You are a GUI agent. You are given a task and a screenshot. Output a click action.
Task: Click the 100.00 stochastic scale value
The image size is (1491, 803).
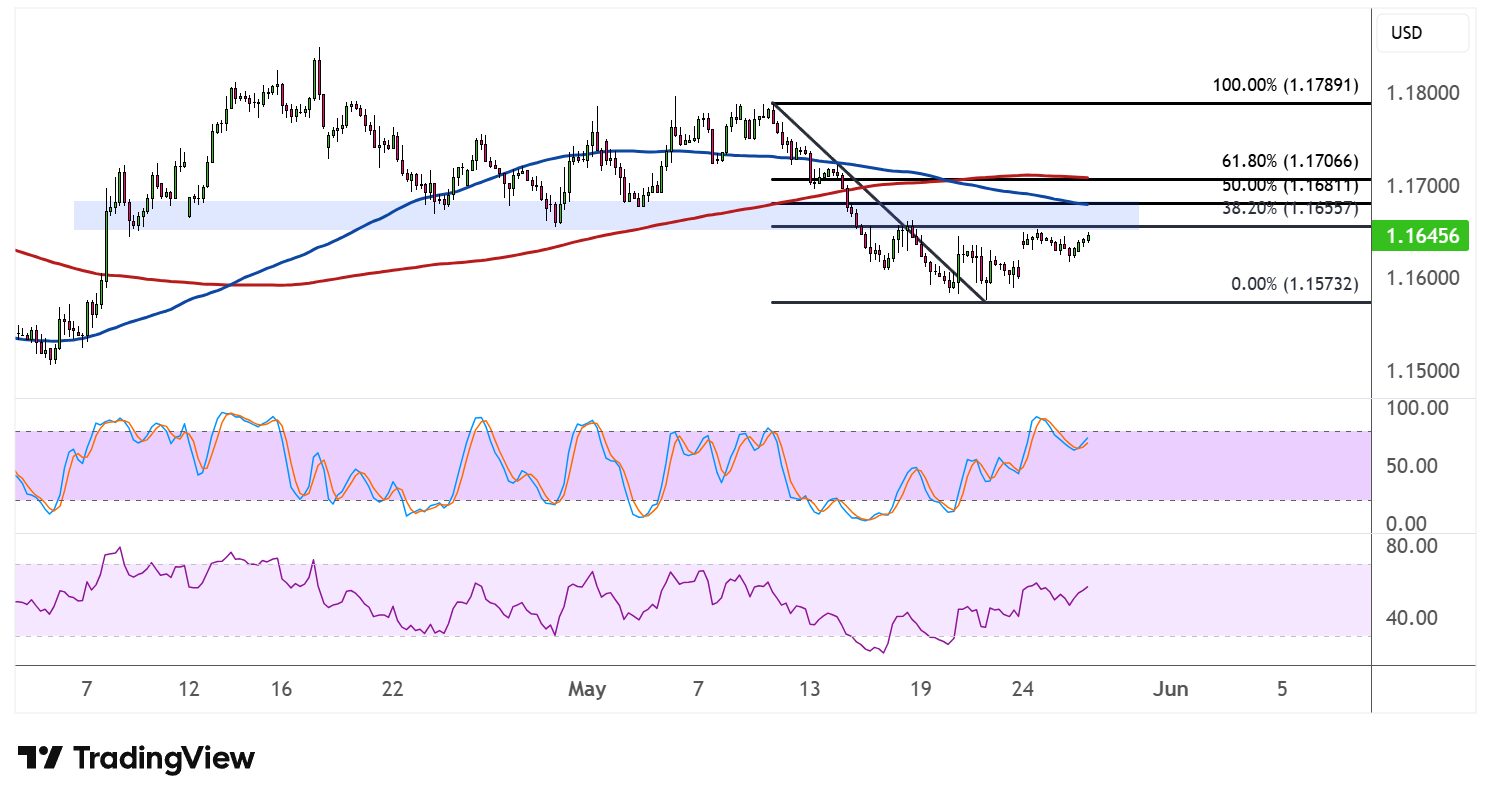tap(1417, 408)
